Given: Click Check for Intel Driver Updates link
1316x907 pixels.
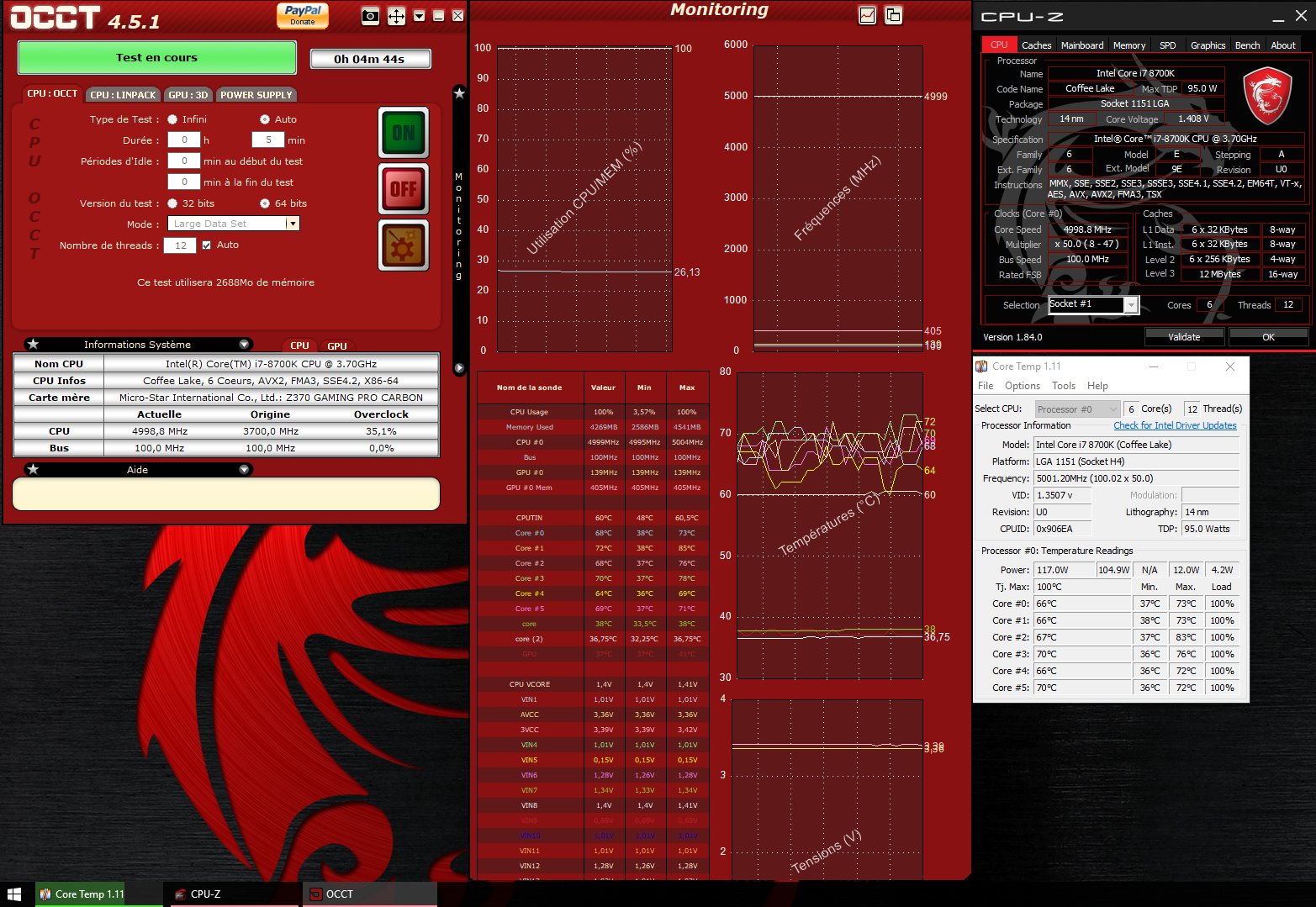Looking at the screenshot, I should 1175,426.
